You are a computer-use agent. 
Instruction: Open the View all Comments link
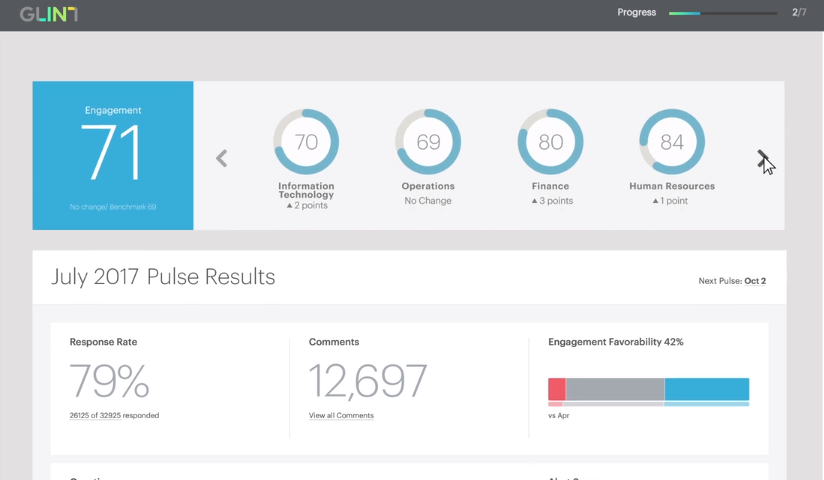coord(341,415)
